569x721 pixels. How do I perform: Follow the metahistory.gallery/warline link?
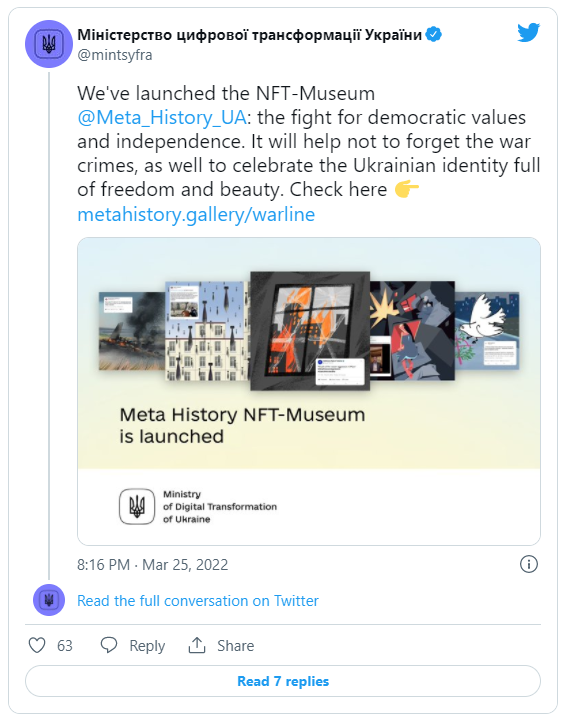196,214
